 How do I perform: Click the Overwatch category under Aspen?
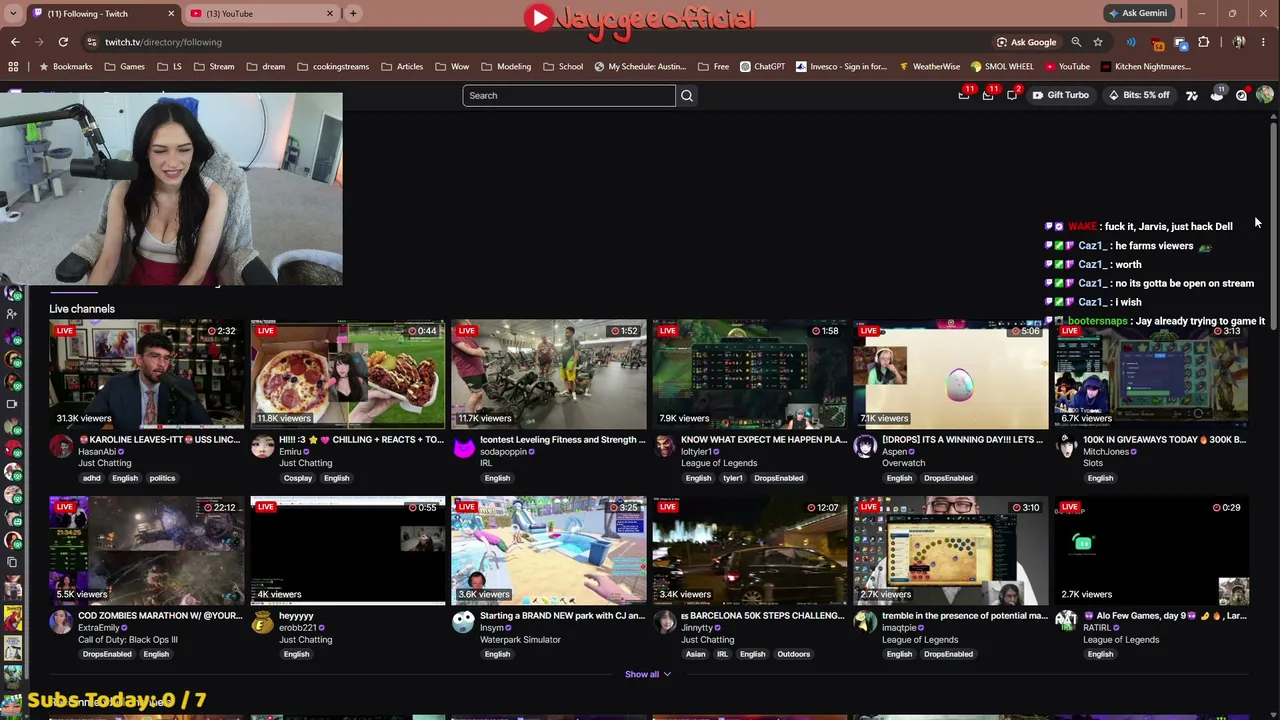903,463
